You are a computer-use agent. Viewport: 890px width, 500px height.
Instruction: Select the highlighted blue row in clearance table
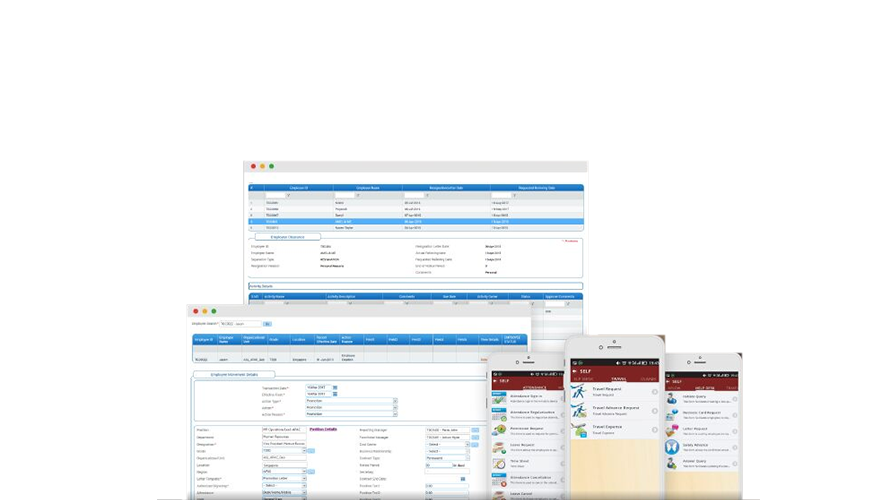(x=415, y=221)
